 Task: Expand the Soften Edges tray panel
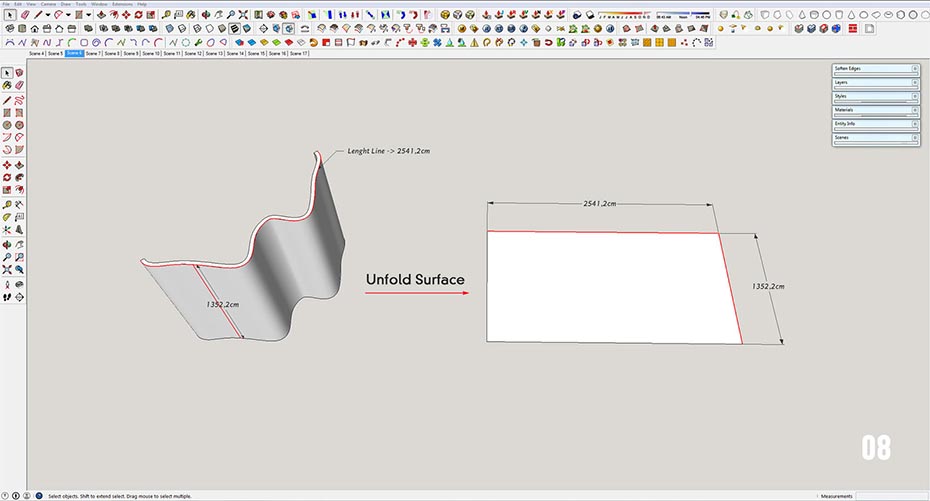pyautogui.click(x=875, y=68)
